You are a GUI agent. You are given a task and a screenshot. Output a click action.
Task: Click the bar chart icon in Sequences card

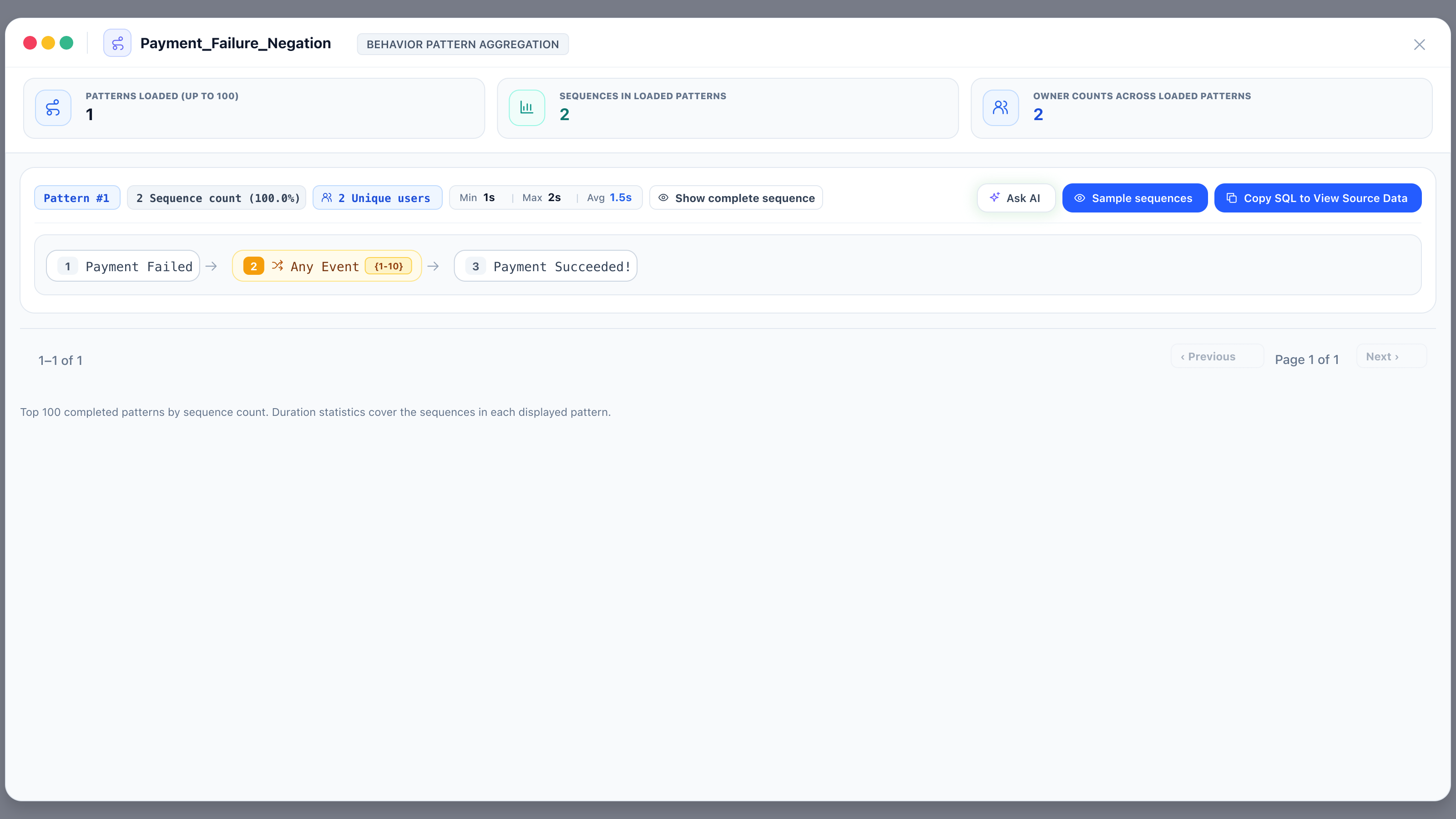point(527,107)
